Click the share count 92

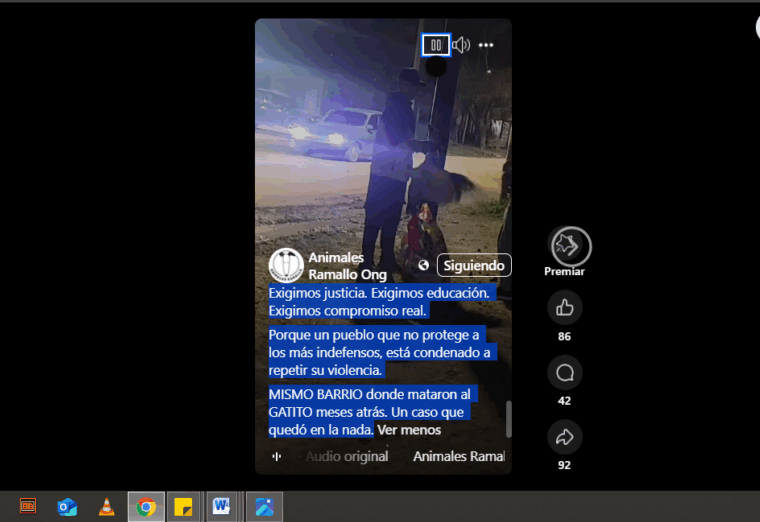564,465
